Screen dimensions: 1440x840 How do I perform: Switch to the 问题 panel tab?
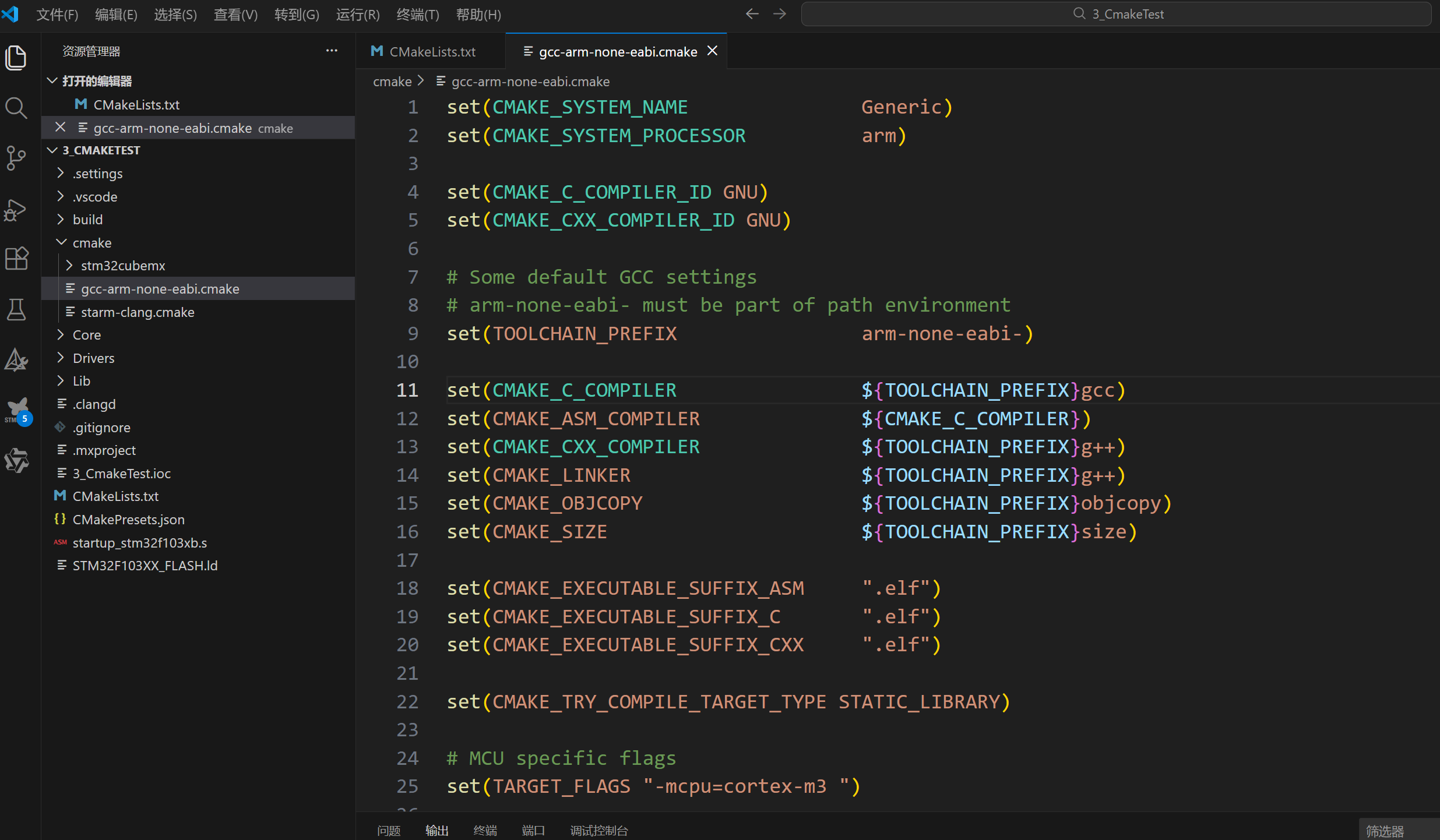click(x=389, y=831)
